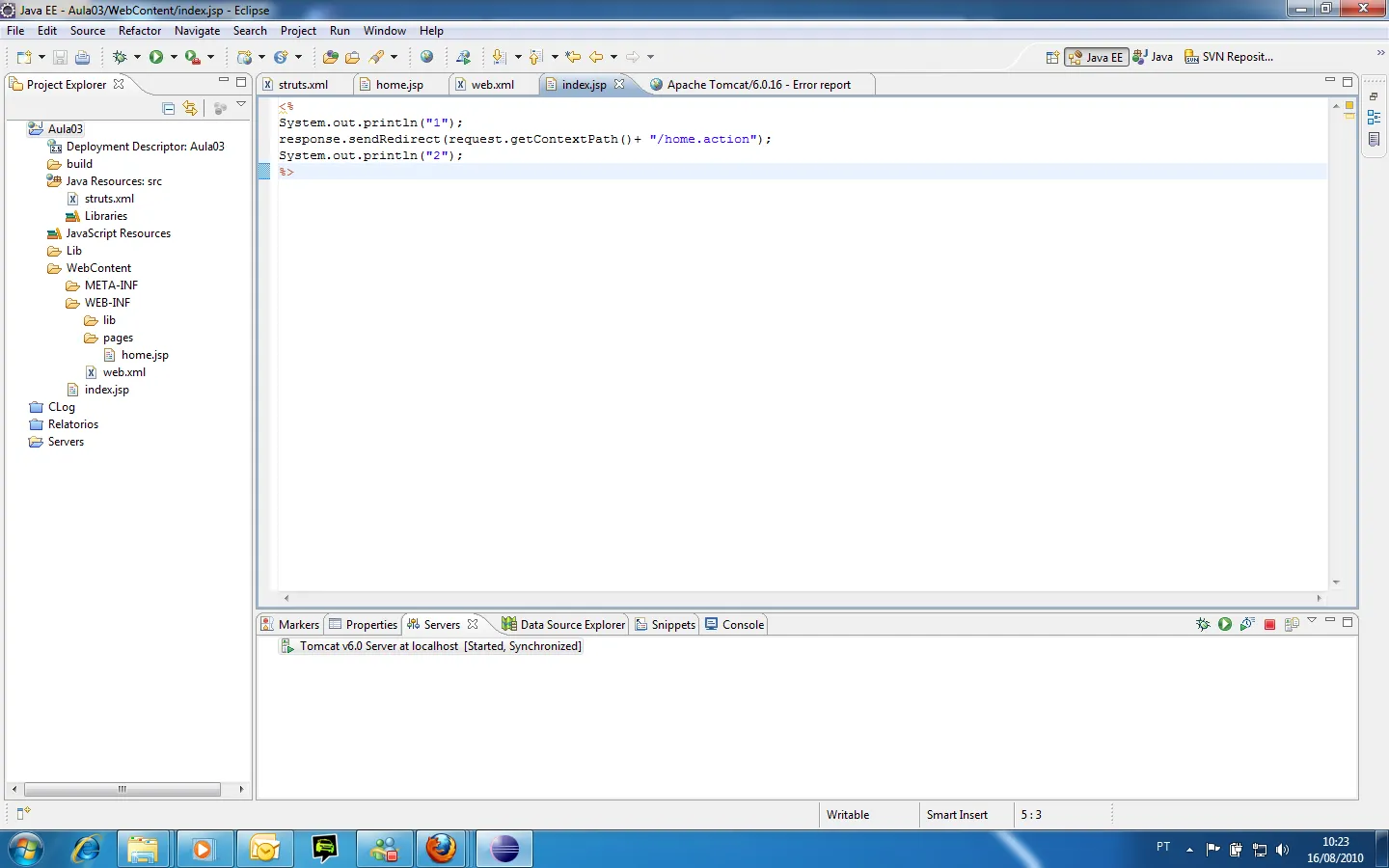Open the Navigate menu
The width and height of the screenshot is (1389, 868).
click(198, 31)
